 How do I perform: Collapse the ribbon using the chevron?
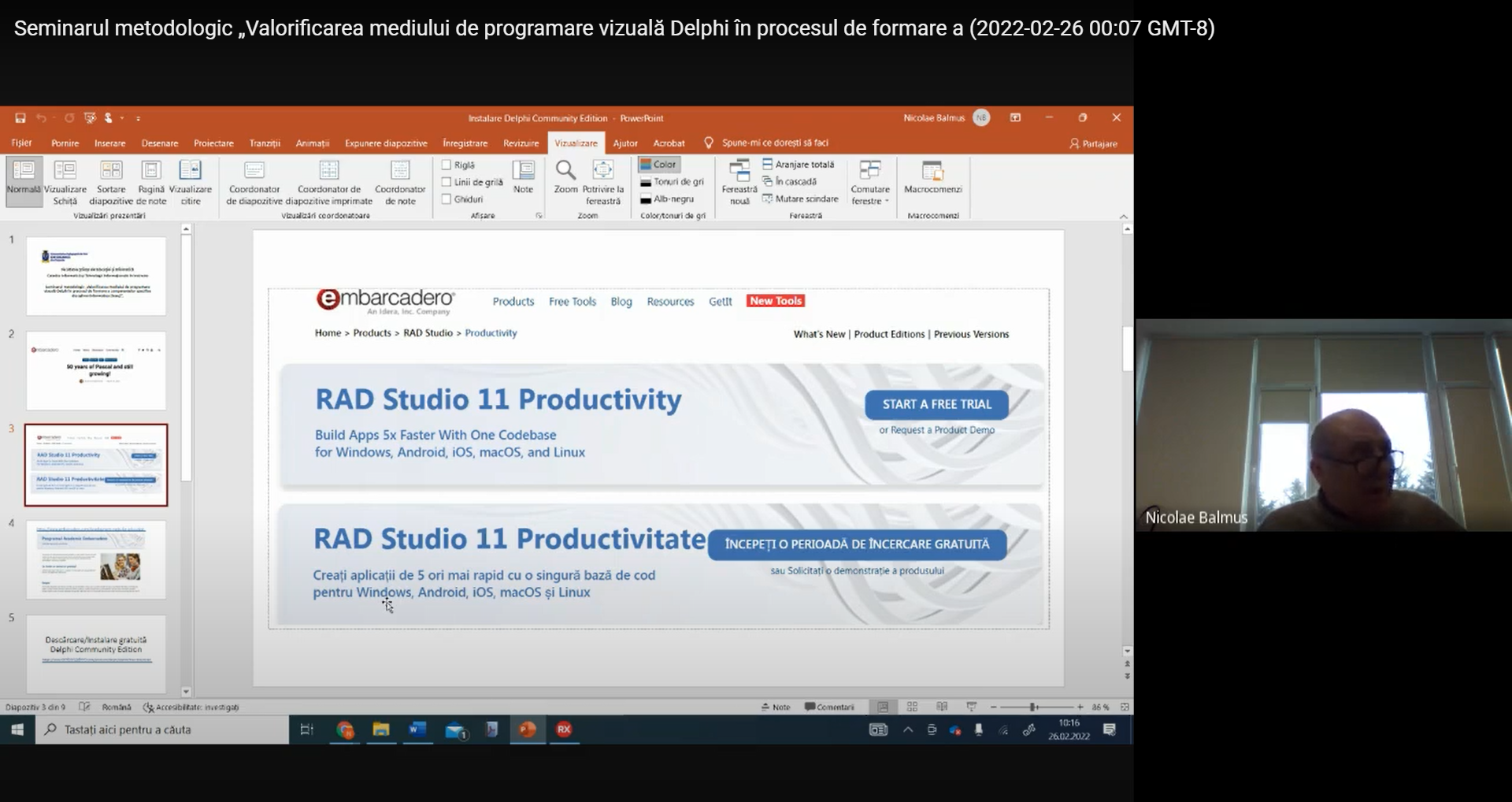[x=1124, y=217]
